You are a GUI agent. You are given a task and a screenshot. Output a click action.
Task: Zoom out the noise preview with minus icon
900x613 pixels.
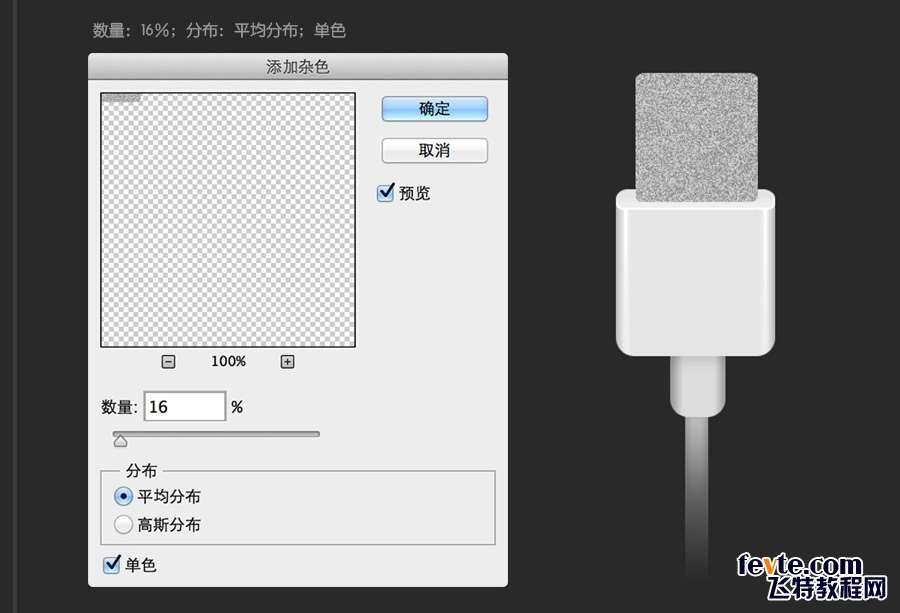[168, 362]
